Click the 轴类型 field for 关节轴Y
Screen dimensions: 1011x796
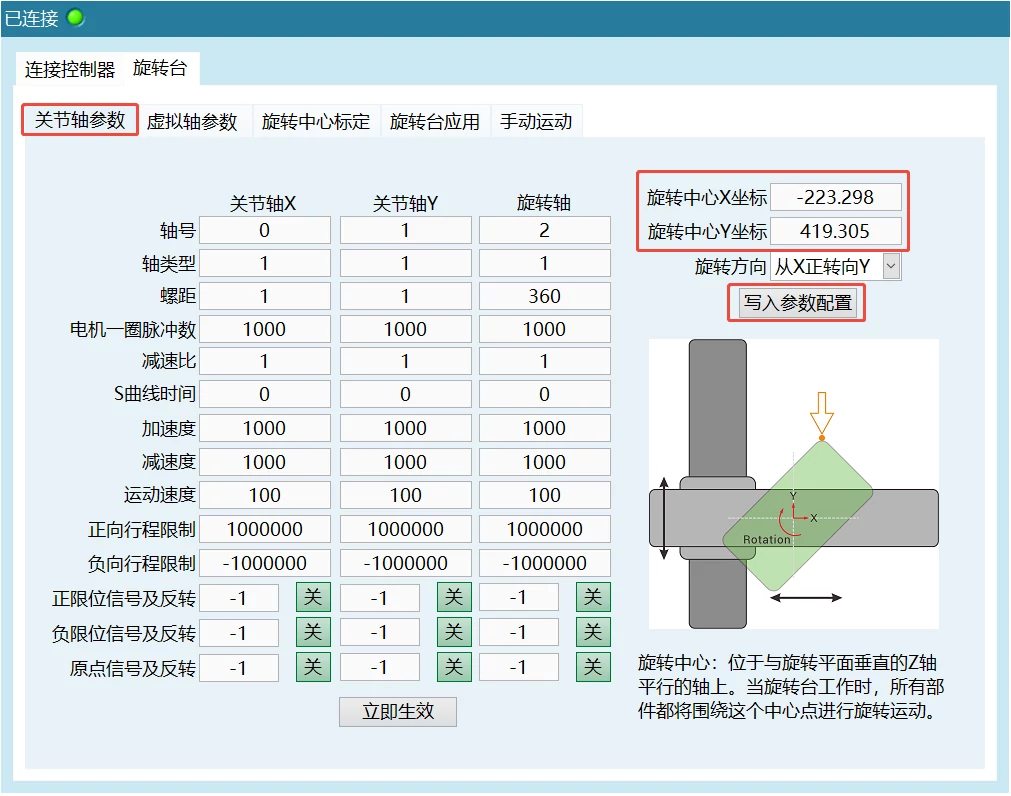pyautogui.click(x=406, y=263)
